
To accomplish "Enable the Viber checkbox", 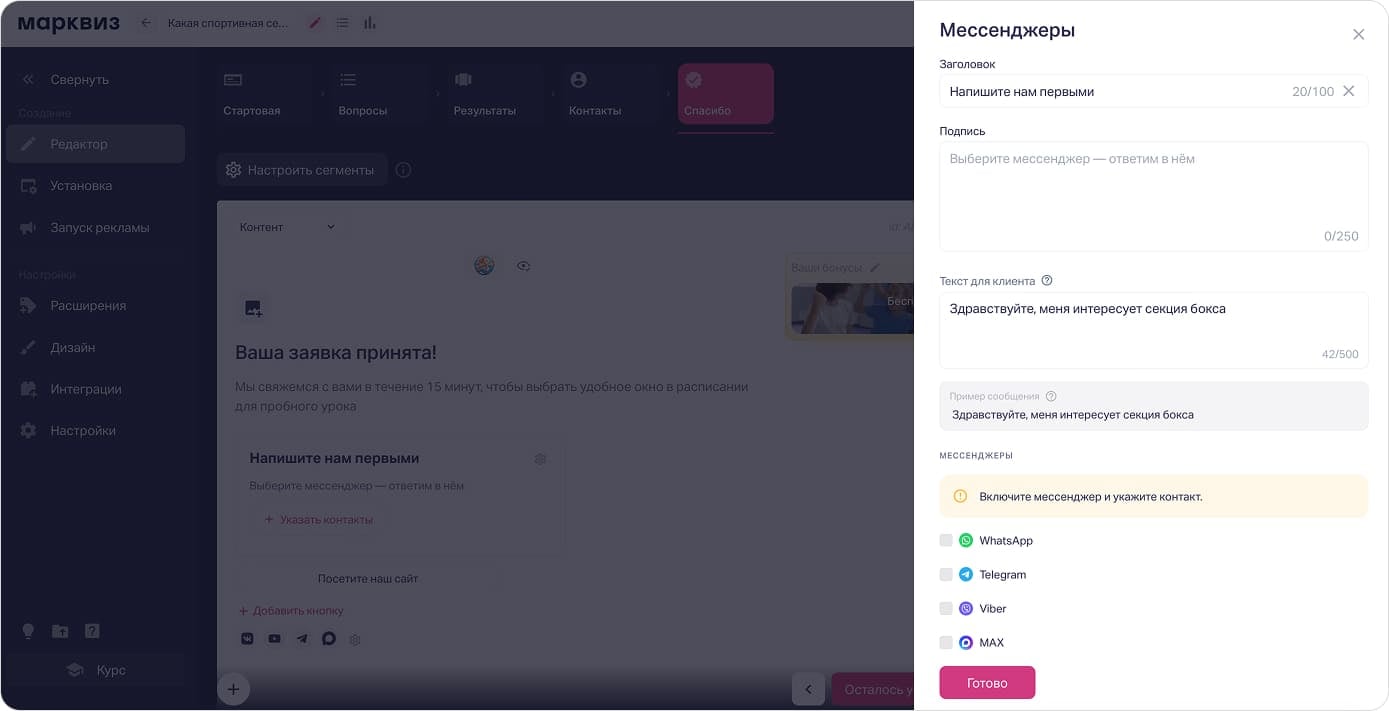I will [x=946, y=608].
